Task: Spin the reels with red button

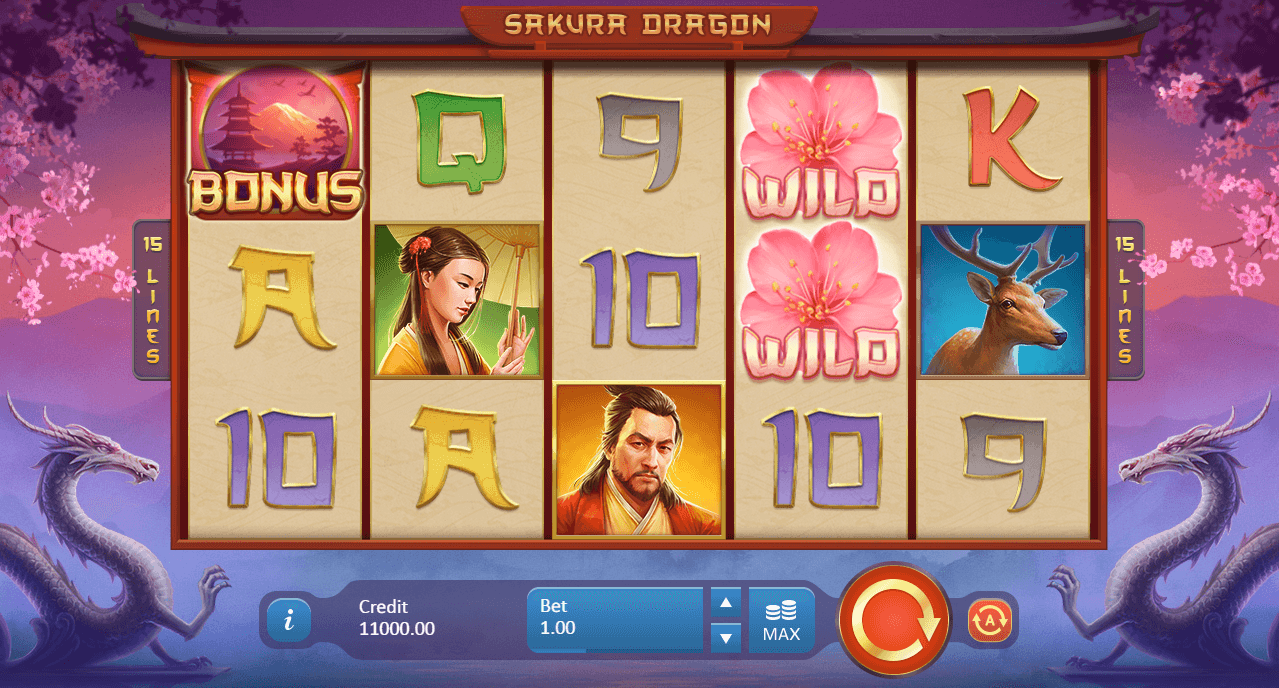Action: (x=895, y=621)
